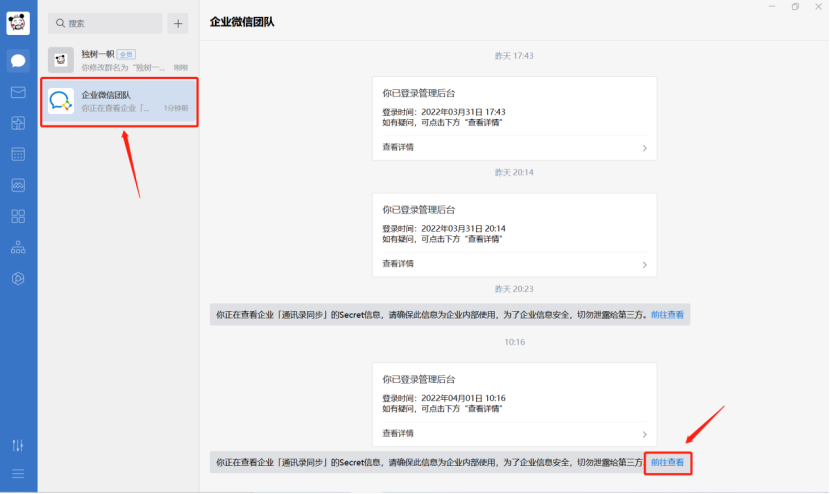The image size is (830, 494).
Task: Click the 10:16 timestamp
Action: [515, 342]
